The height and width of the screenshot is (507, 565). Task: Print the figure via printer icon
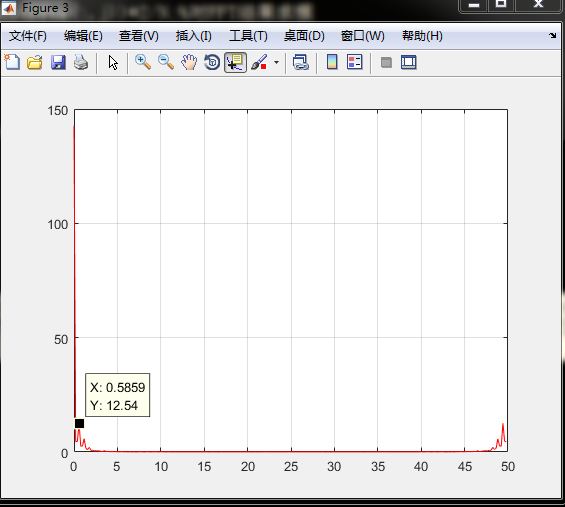(81, 62)
